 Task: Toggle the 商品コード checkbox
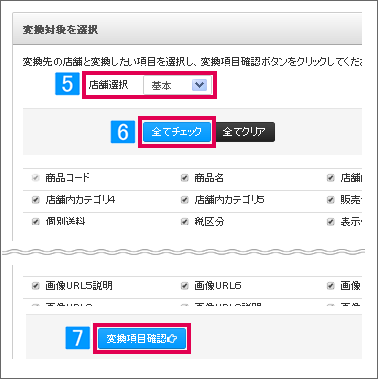click(36, 178)
